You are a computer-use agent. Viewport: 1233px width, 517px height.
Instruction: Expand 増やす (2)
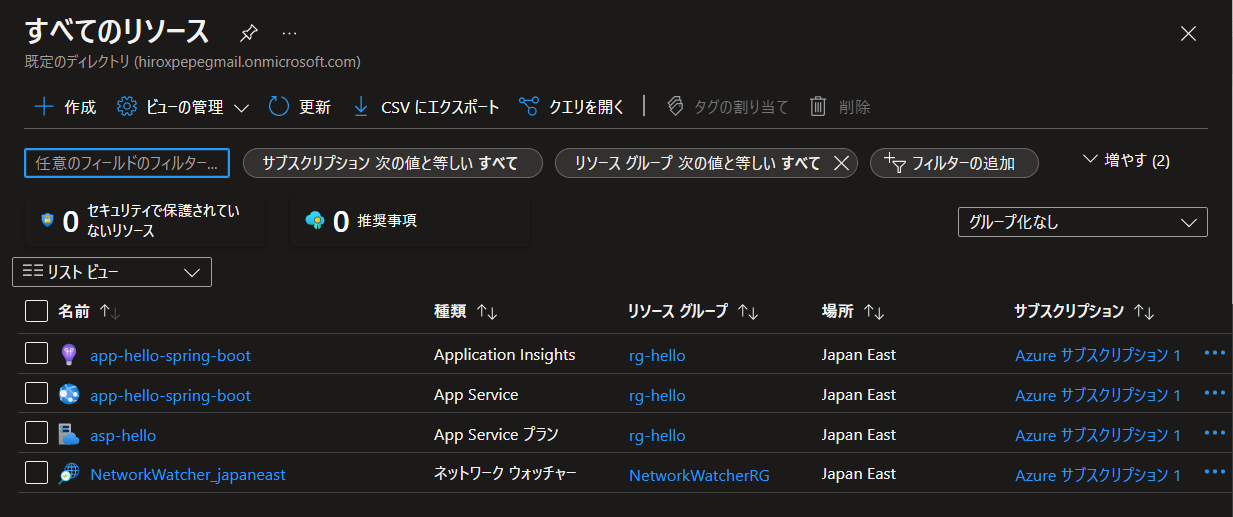[1126, 160]
